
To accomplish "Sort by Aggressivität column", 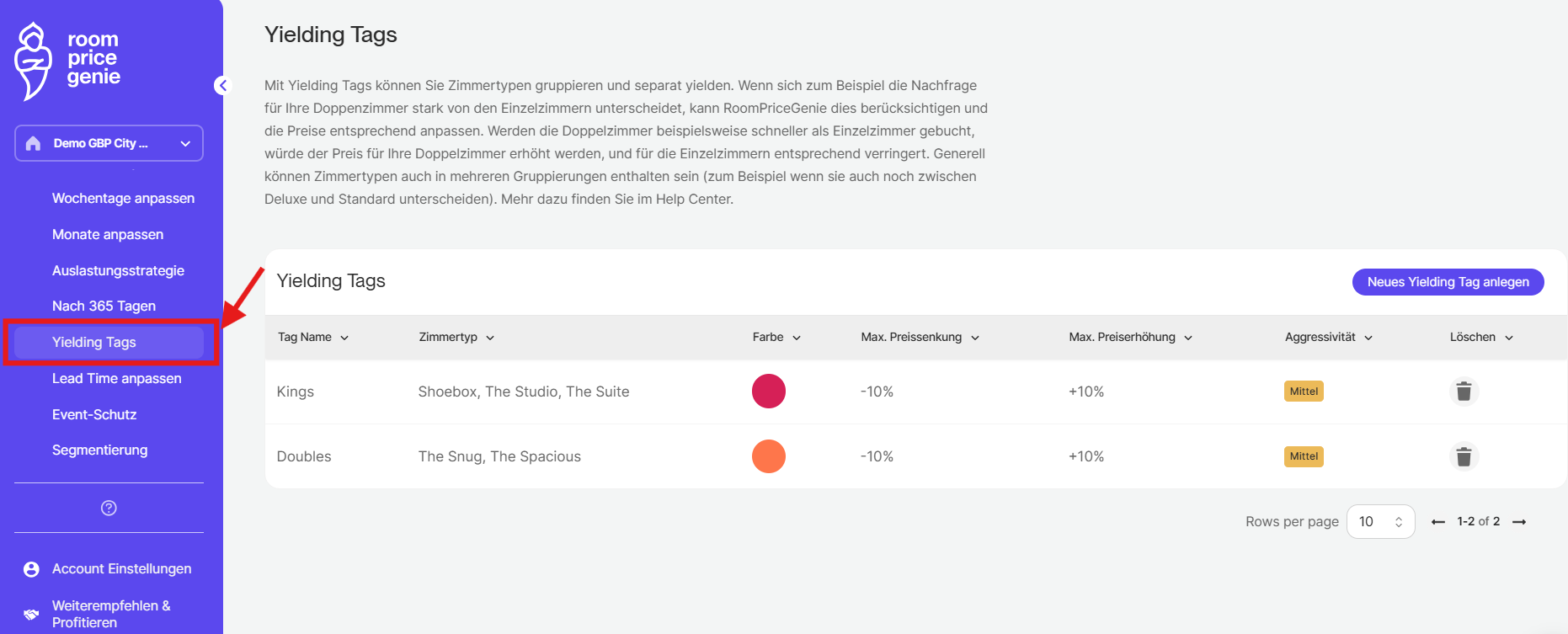I will click(1328, 338).
